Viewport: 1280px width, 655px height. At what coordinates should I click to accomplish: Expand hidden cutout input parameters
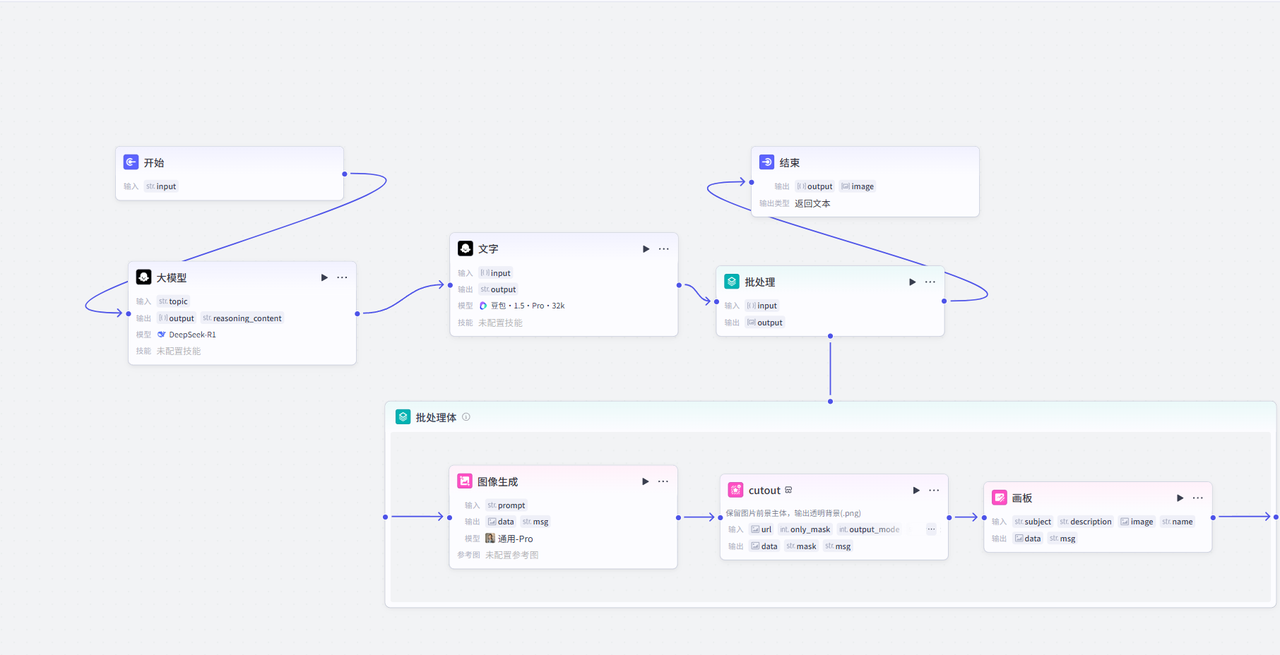tap(931, 529)
